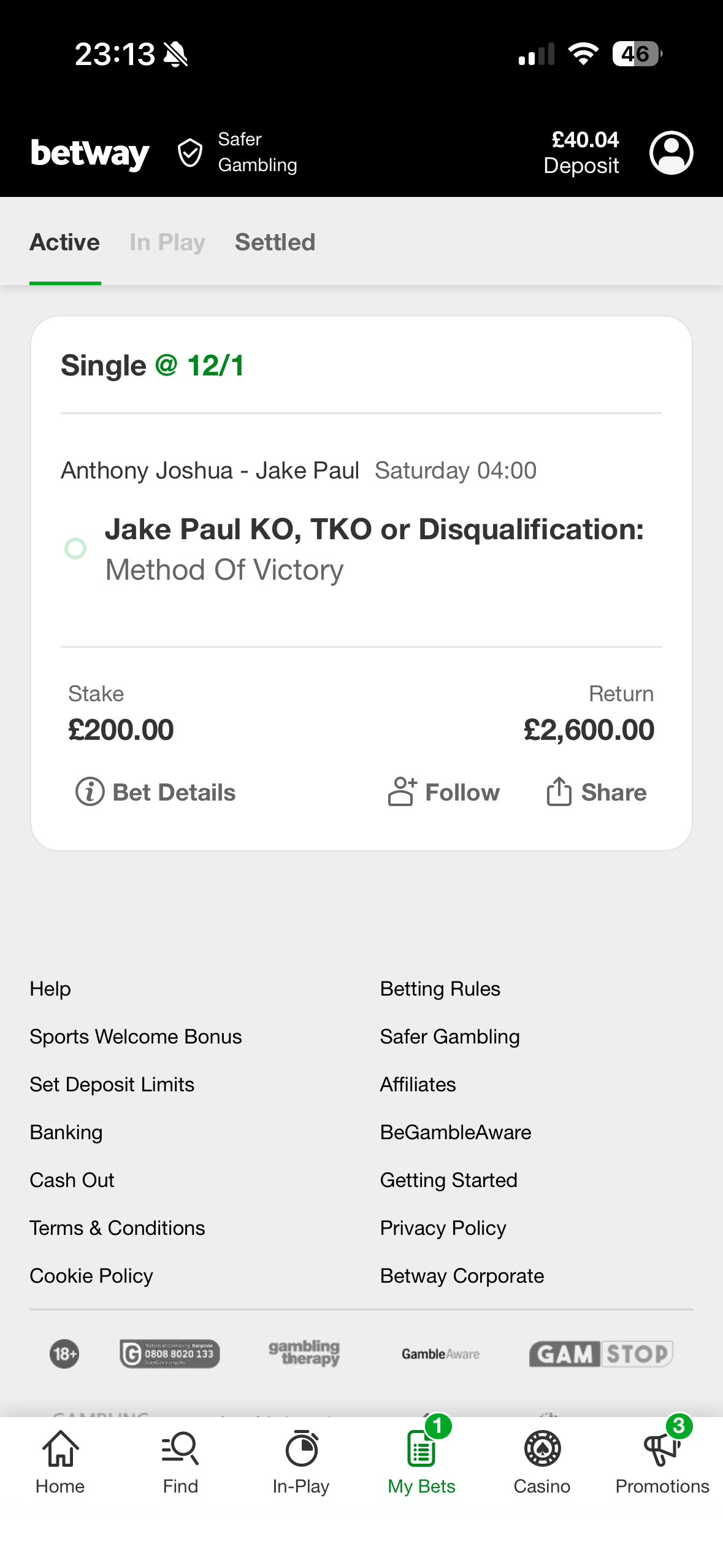Open Bet Details info
Image resolution: width=723 pixels, height=1568 pixels.
tap(156, 792)
